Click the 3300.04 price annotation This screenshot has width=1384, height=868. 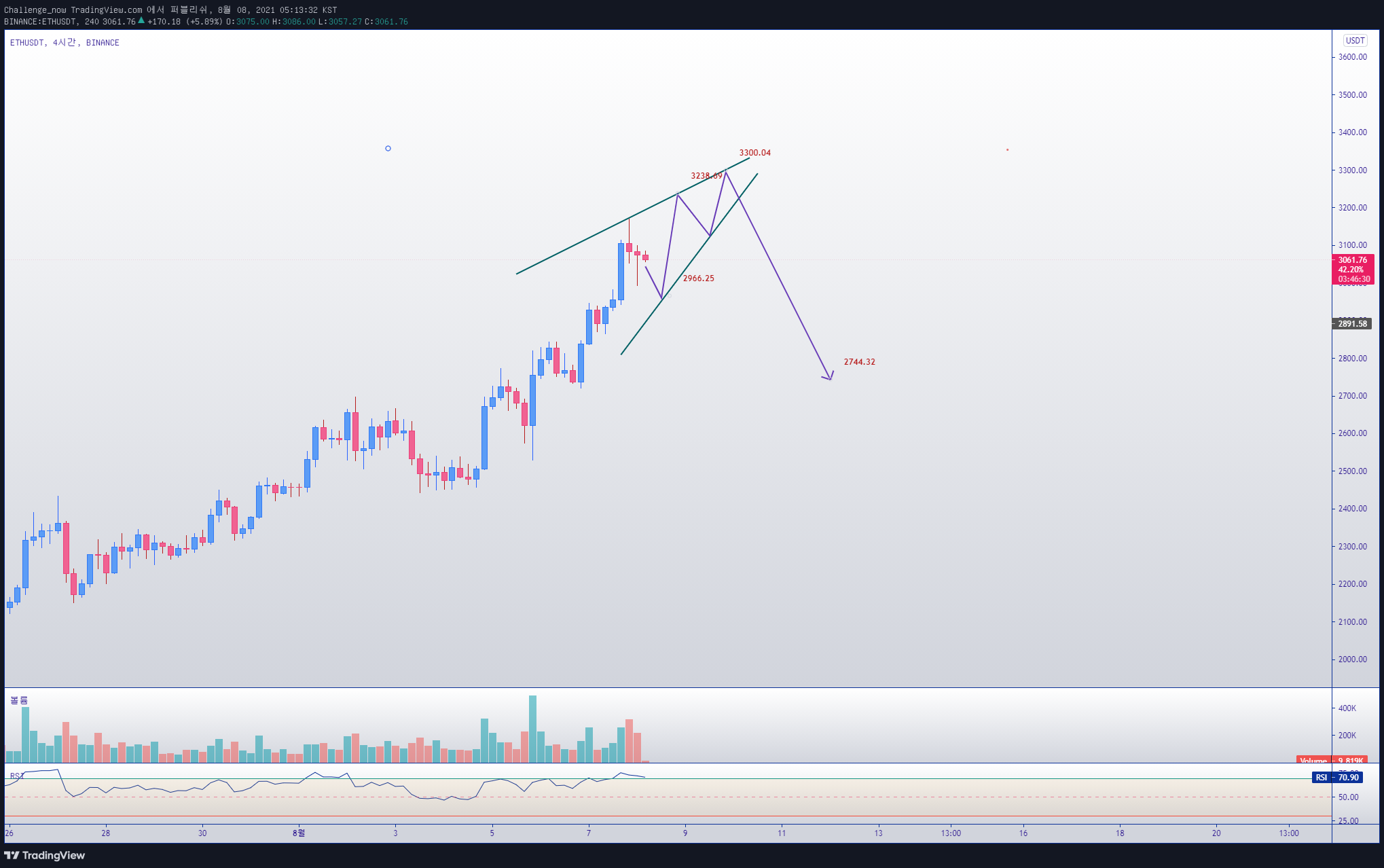pos(754,153)
